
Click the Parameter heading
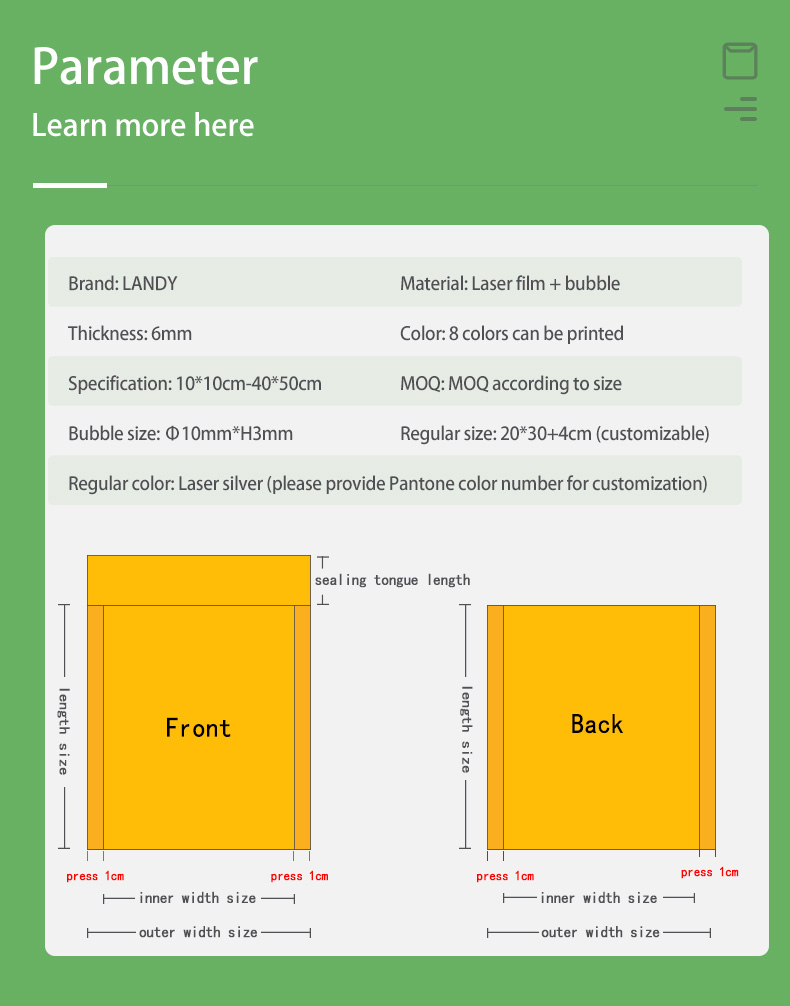coord(145,66)
